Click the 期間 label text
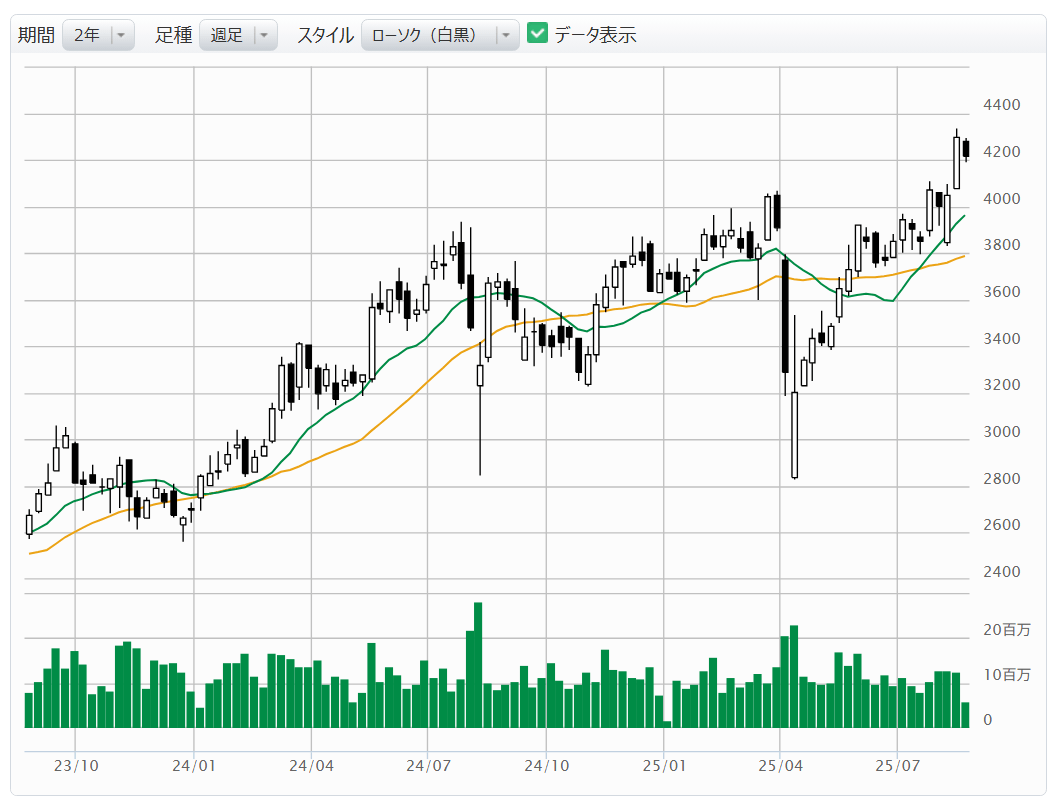1054x802 pixels. click(x=37, y=35)
